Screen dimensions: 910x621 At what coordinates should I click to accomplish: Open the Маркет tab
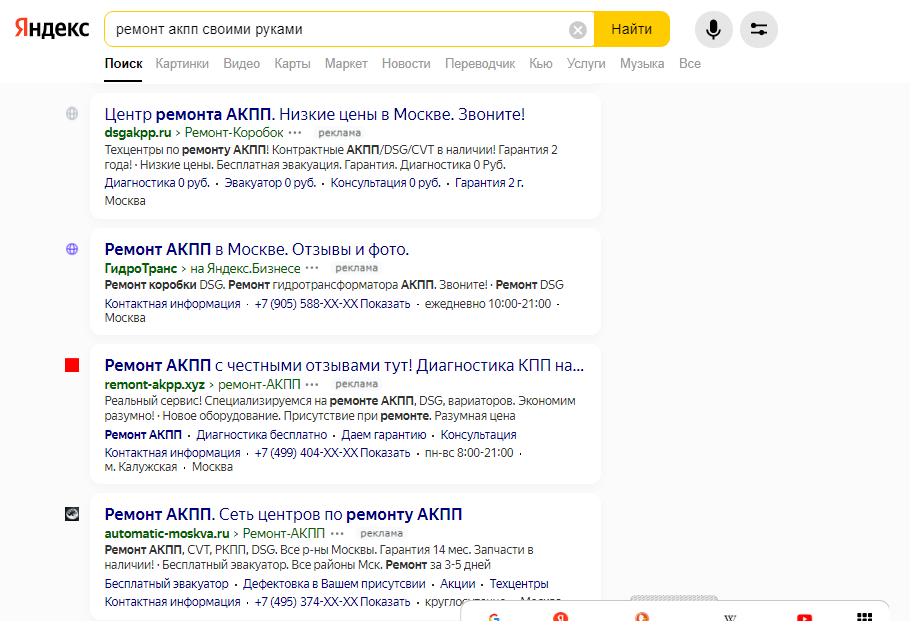pos(346,64)
